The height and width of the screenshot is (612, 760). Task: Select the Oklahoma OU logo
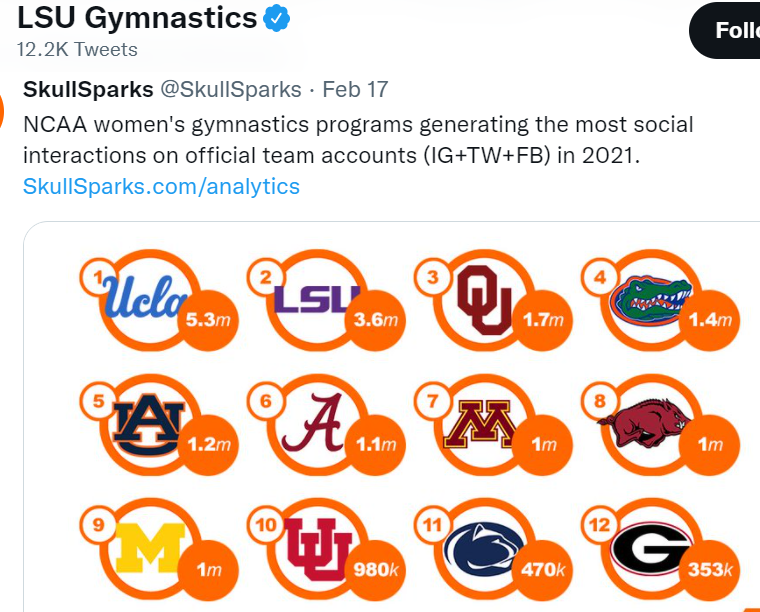pyautogui.click(x=483, y=299)
